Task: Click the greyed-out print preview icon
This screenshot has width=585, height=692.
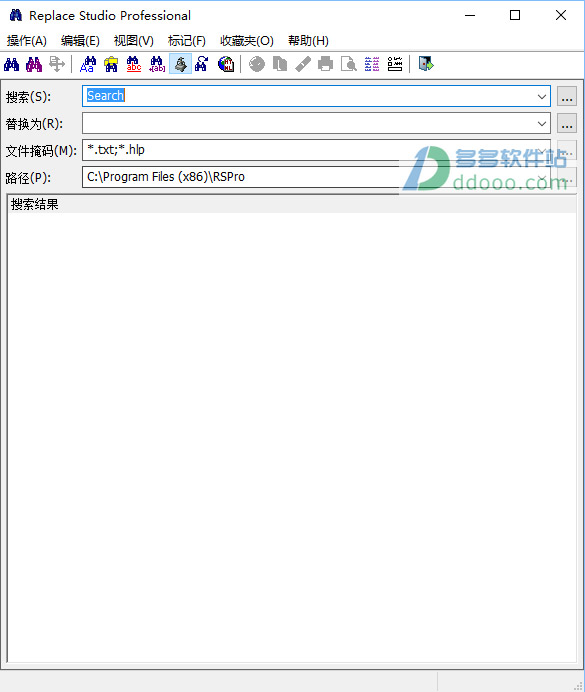Action: point(349,64)
